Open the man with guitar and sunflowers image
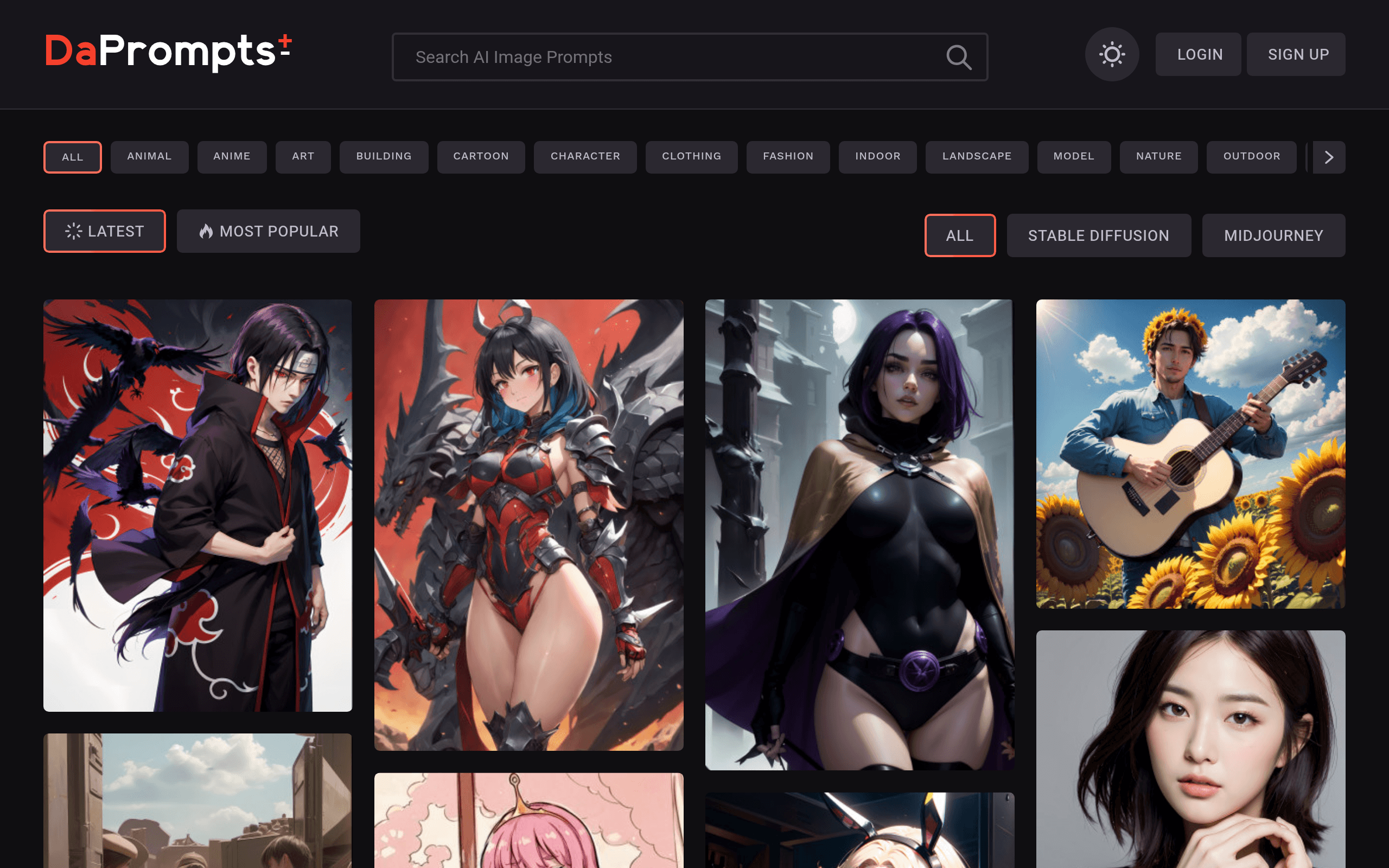Screen dimensions: 1389x868 1190,454
